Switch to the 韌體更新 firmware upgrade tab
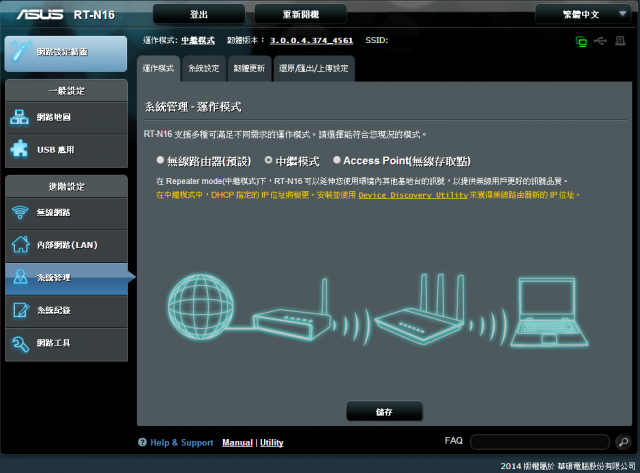This screenshot has height=473, width=640. [249, 69]
